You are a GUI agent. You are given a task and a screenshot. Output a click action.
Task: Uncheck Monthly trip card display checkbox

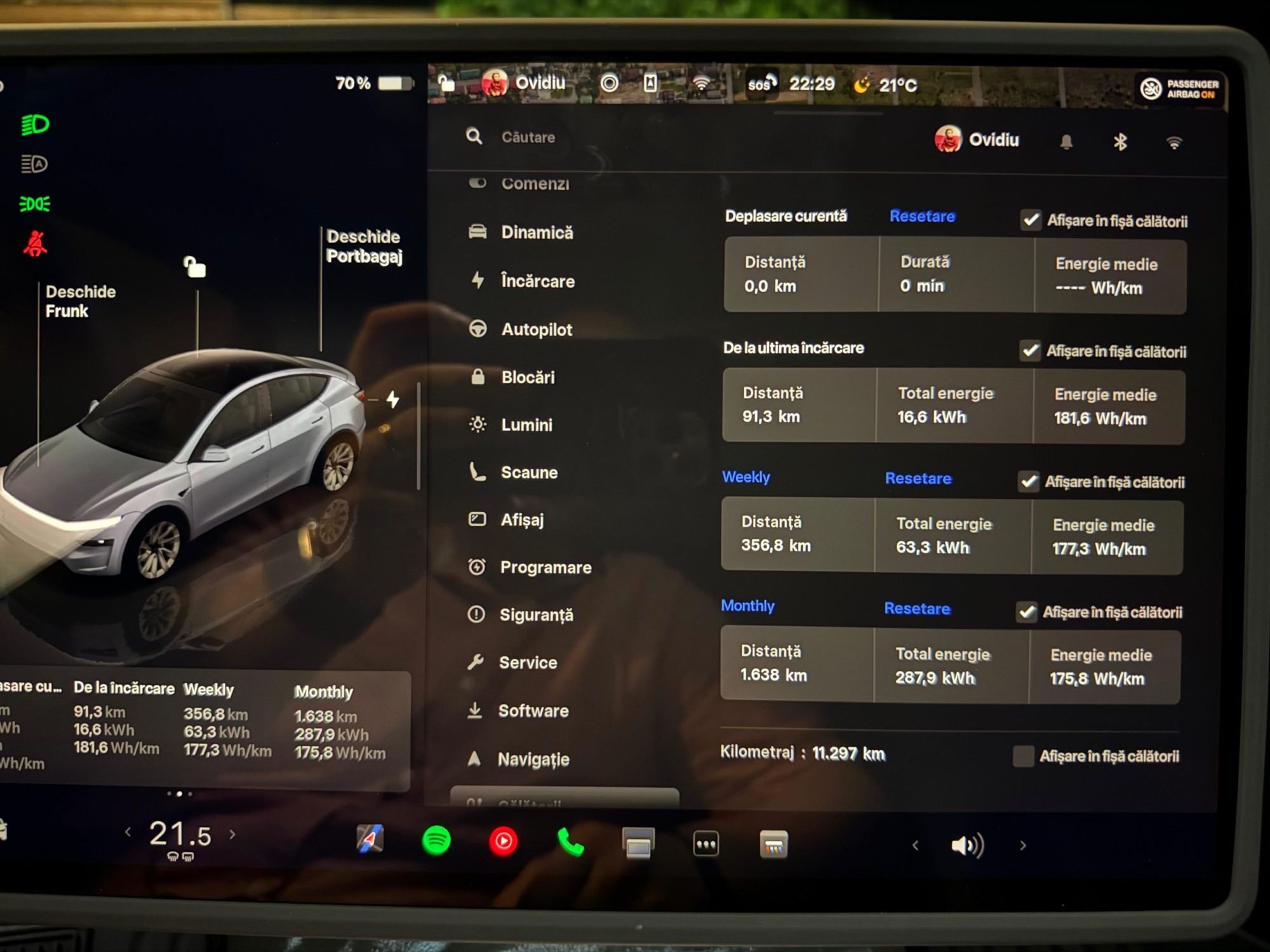(x=1026, y=612)
